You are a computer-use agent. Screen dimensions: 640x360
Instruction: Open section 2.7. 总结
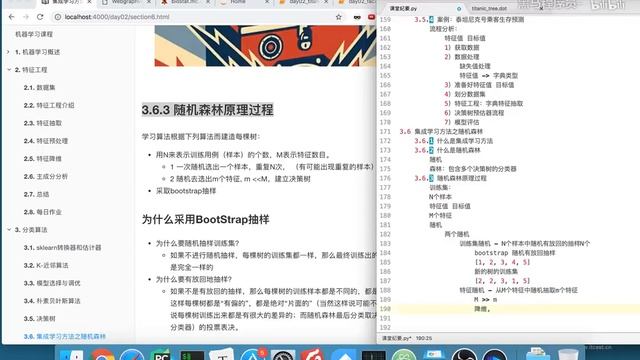coord(36,194)
